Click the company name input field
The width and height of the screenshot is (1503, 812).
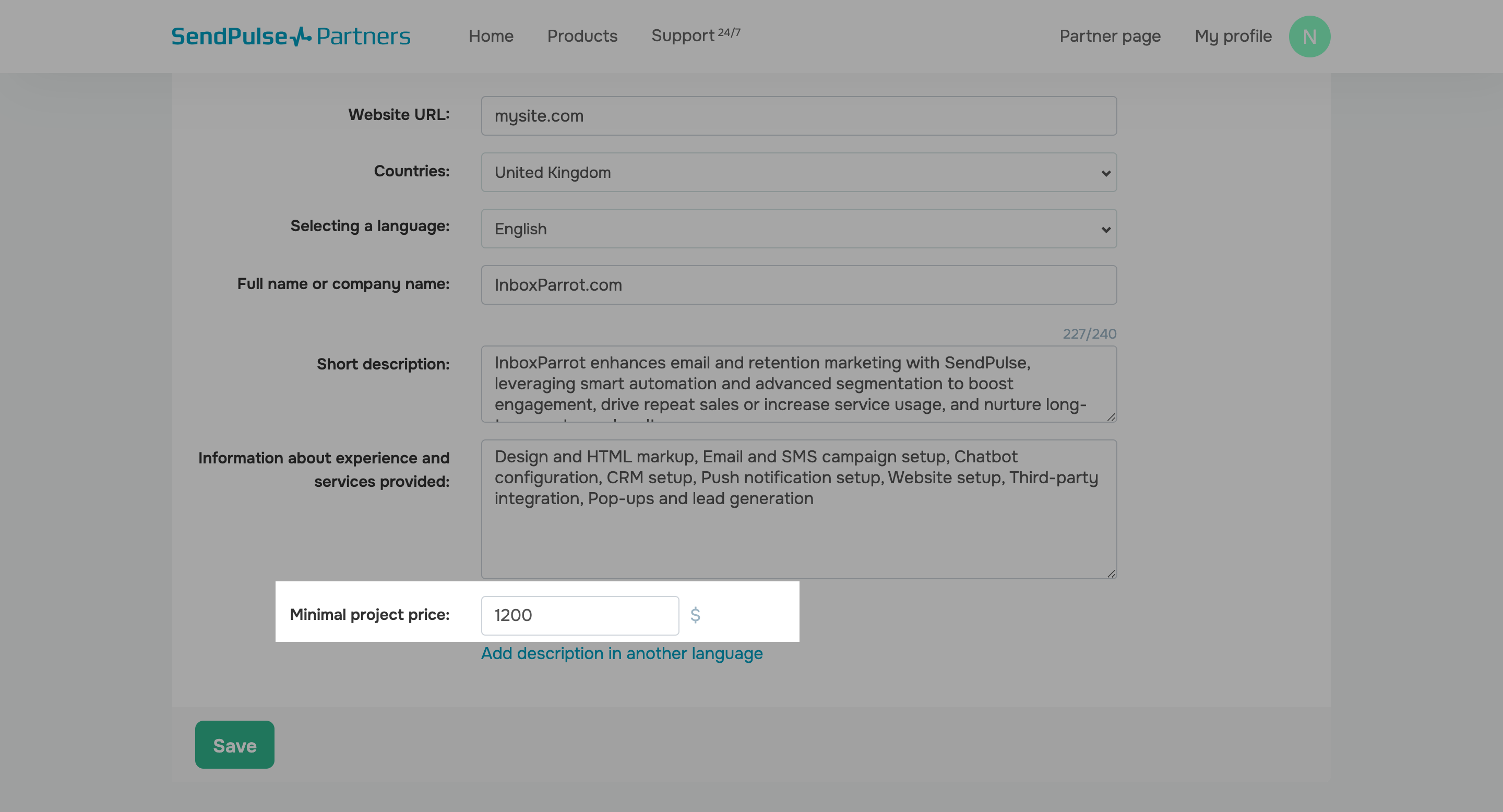(x=798, y=285)
